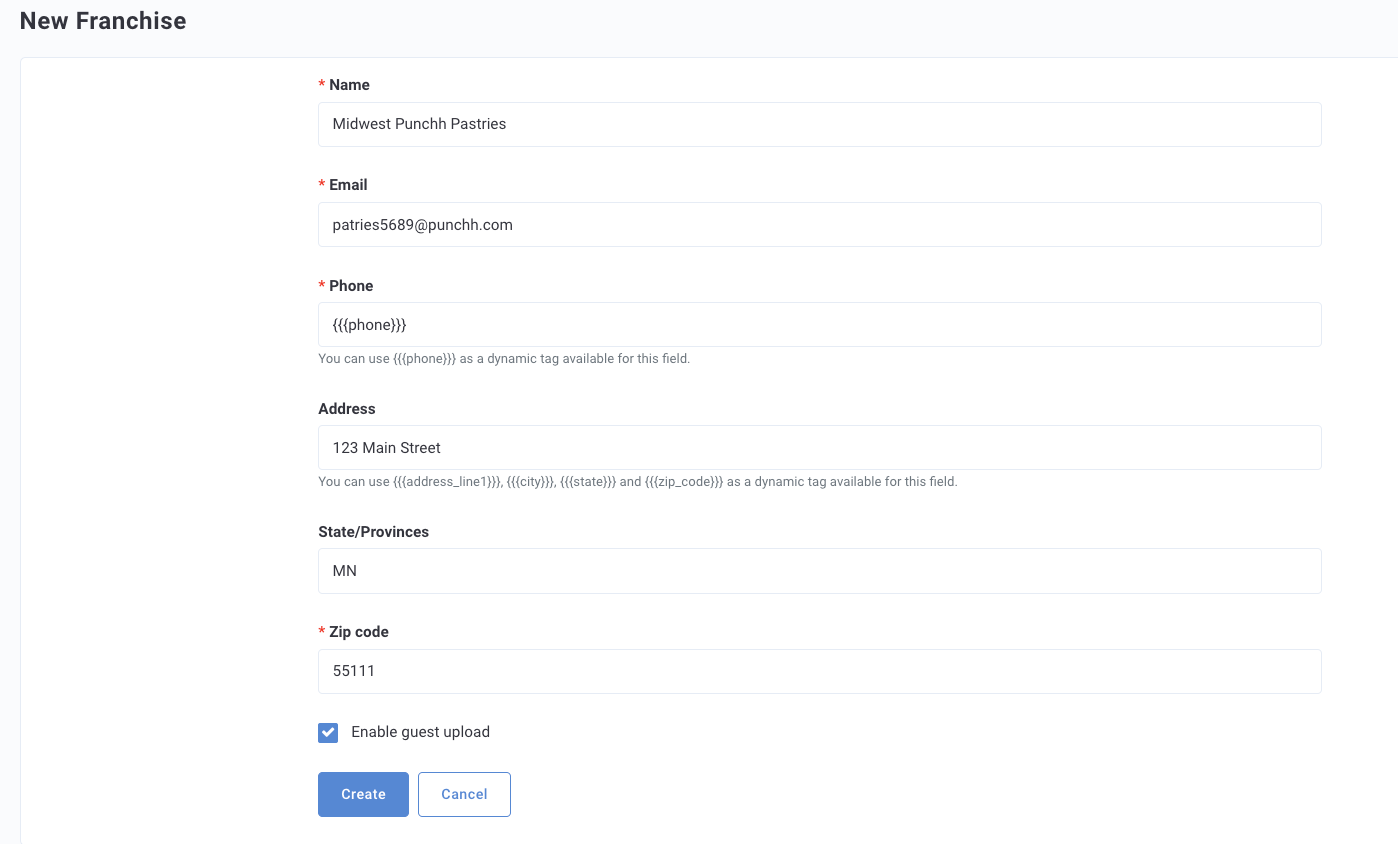The width and height of the screenshot is (1398, 844).
Task: Submit the form with Create button
Action: [363, 794]
